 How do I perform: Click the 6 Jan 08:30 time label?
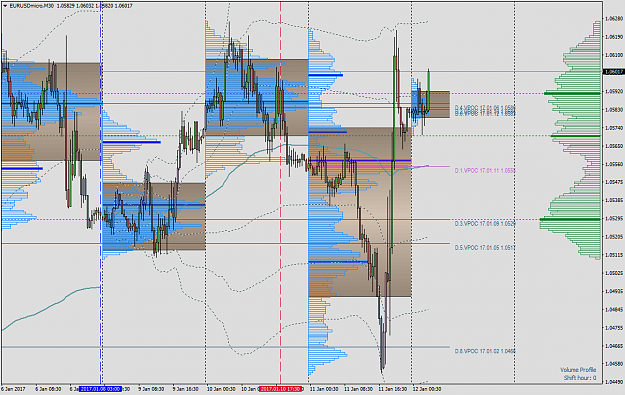click(48, 389)
